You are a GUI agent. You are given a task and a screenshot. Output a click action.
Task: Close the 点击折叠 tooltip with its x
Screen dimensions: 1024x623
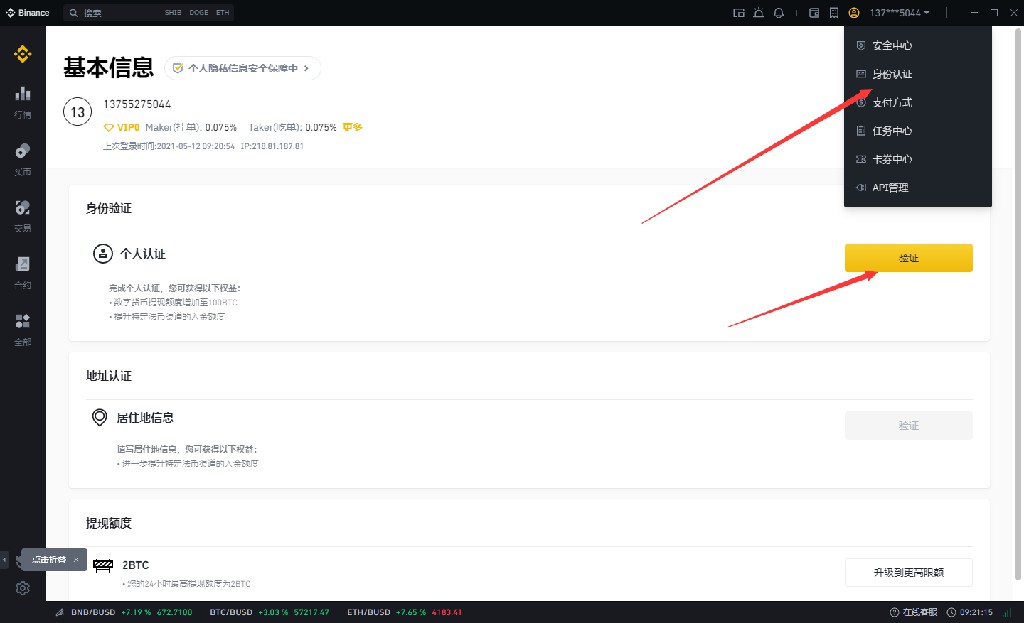coord(76,560)
